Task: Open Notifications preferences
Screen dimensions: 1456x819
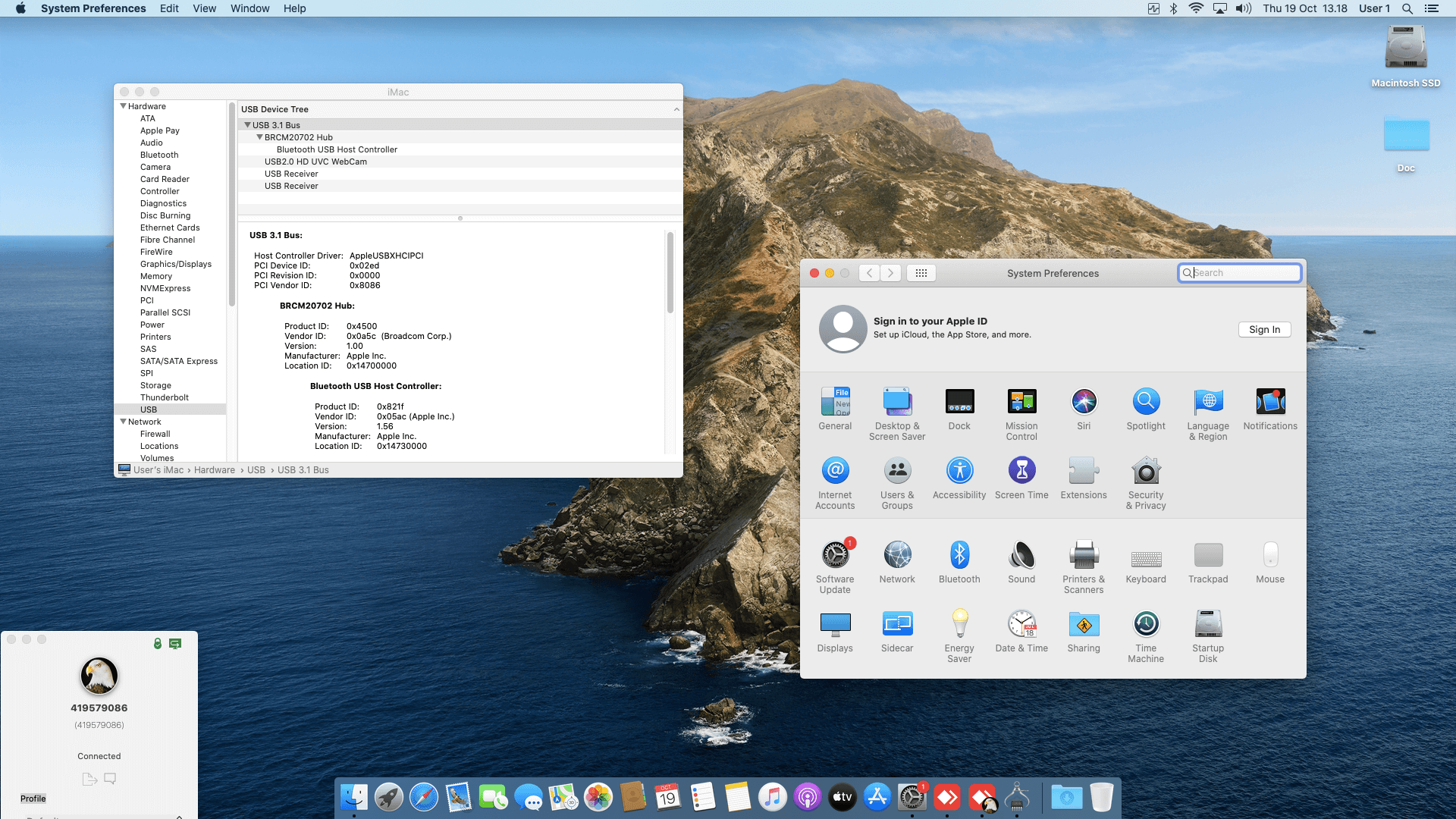Action: tap(1270, 409)
